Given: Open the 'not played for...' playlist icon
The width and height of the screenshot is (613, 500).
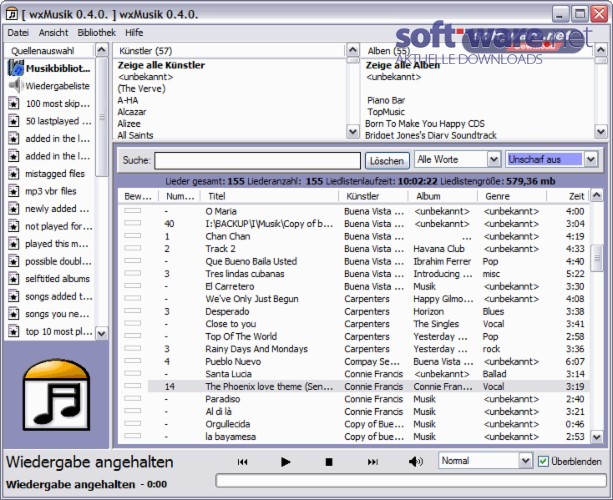Looking at the screenshot, I should coord(14,226).
